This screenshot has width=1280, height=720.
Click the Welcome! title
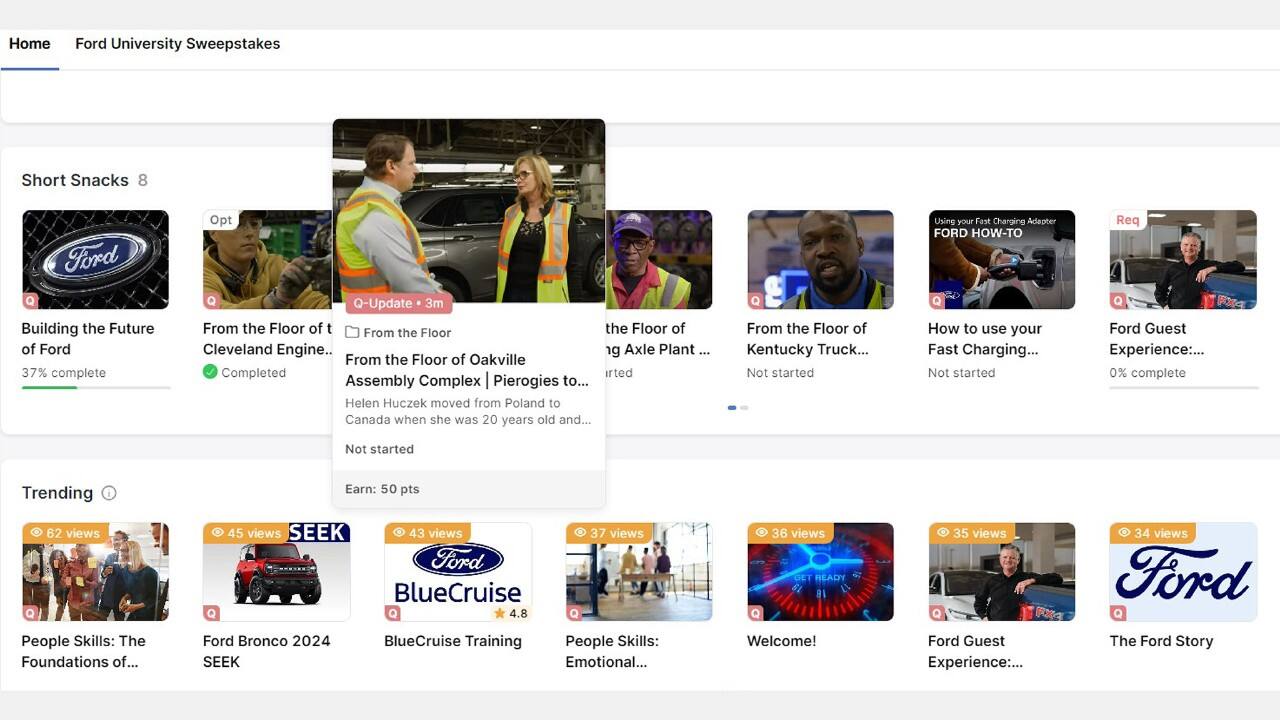[x=782, y=641]
